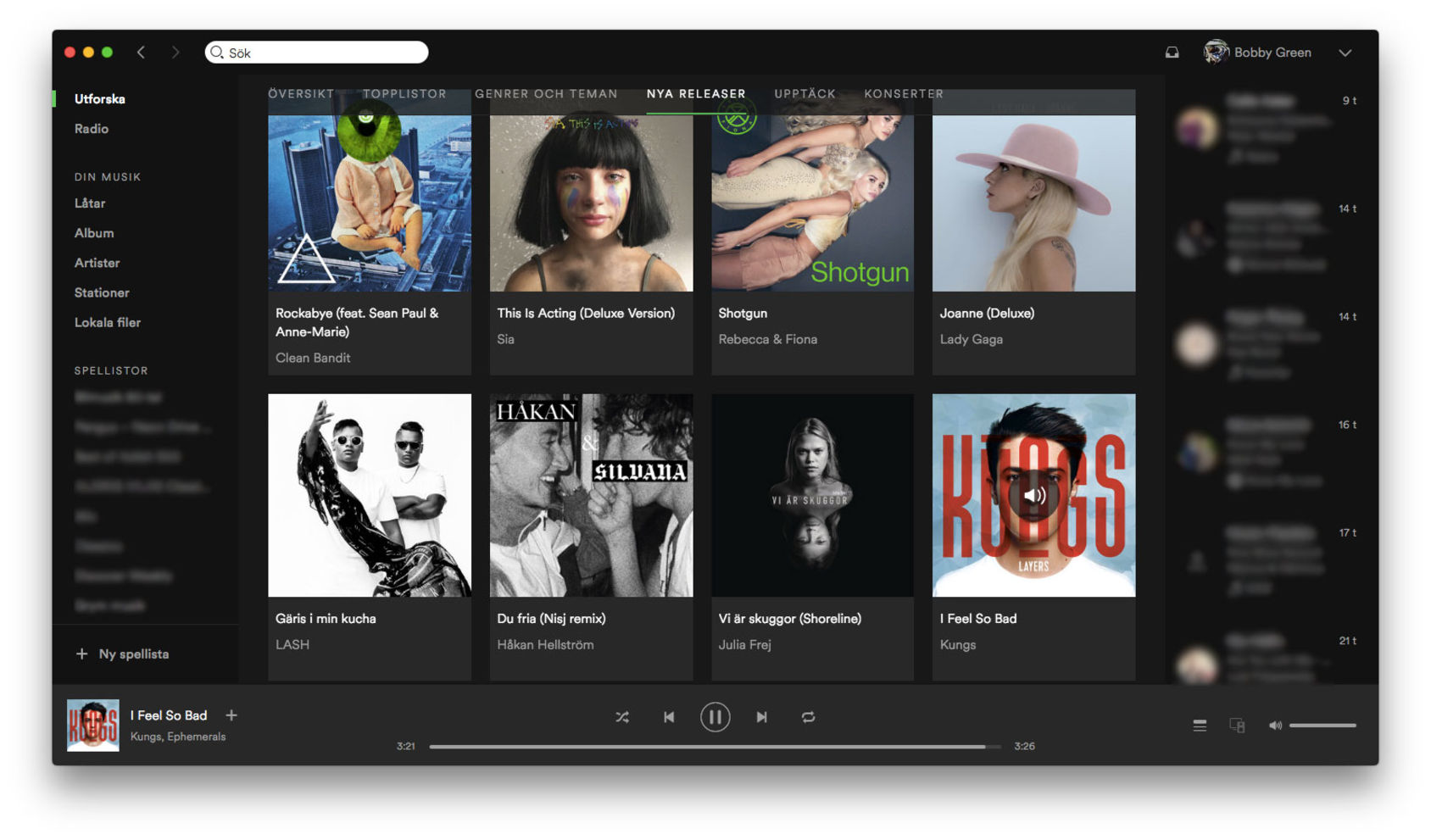
Task: Open artist Lady Gaga
Action: (x=971, y=340)
